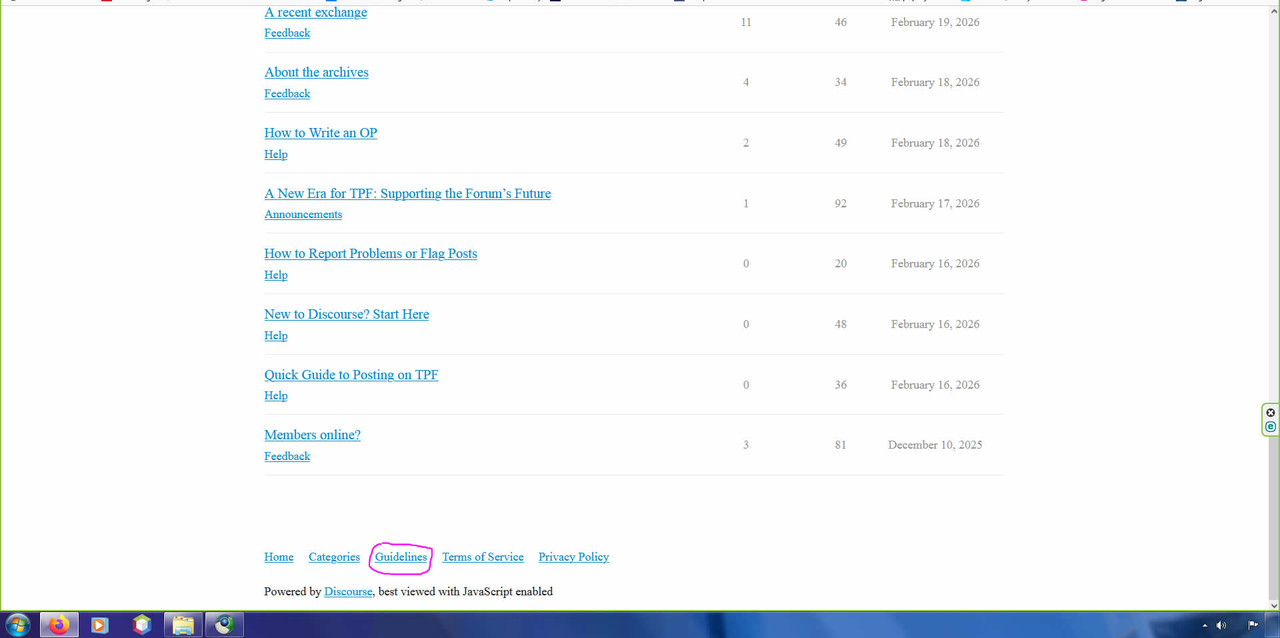The height and width of the screenshot is (638, 1280).
Task: Click reply count 2 for 'How to Write an OP'
Action: click(x=746, y=143)
